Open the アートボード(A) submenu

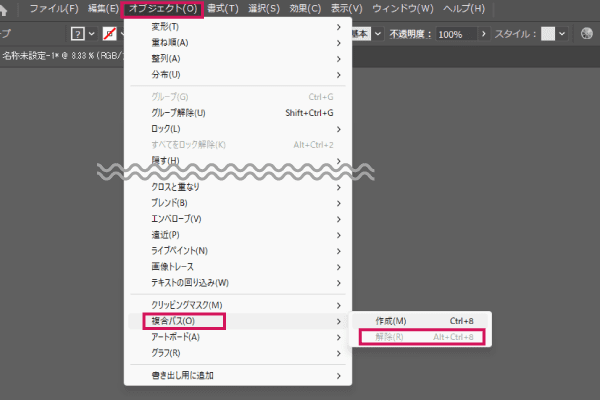click(238, 337)
